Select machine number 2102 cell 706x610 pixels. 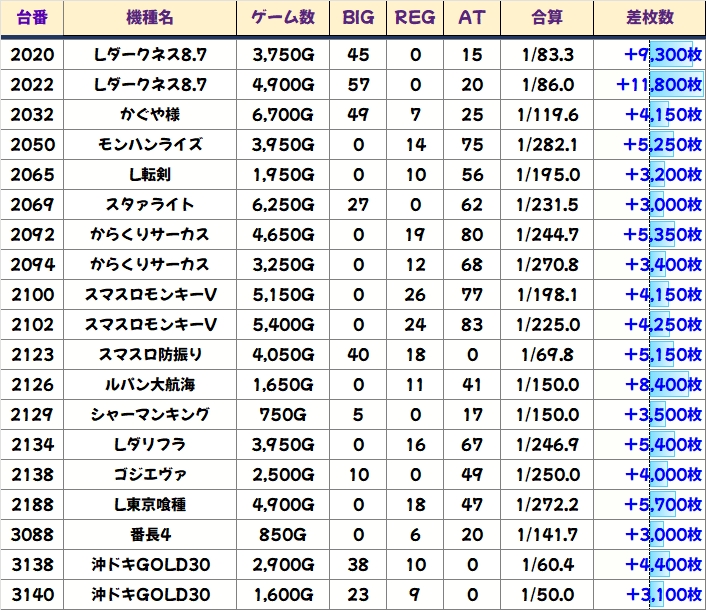pyautogui.click(x=32, y=325)
